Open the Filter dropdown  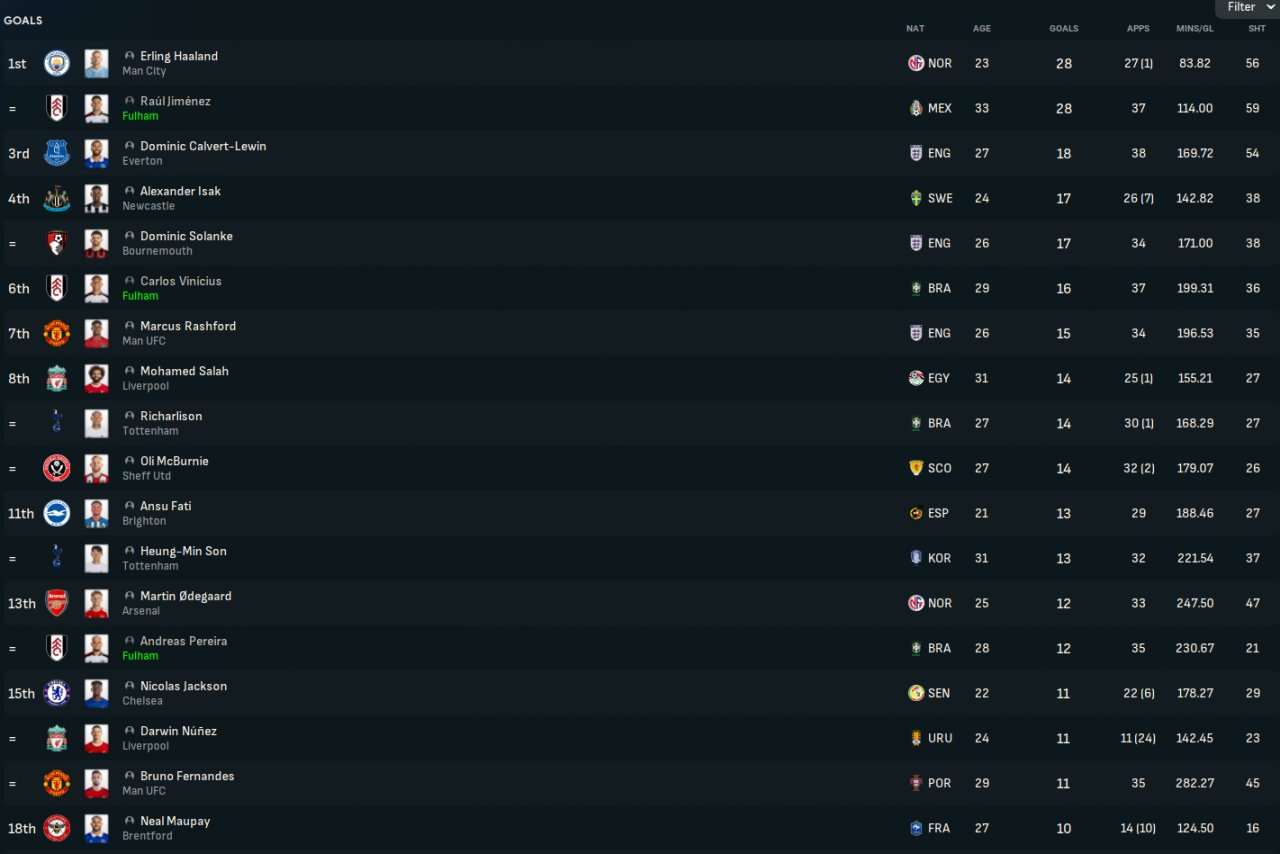(x=1248, y=8)
